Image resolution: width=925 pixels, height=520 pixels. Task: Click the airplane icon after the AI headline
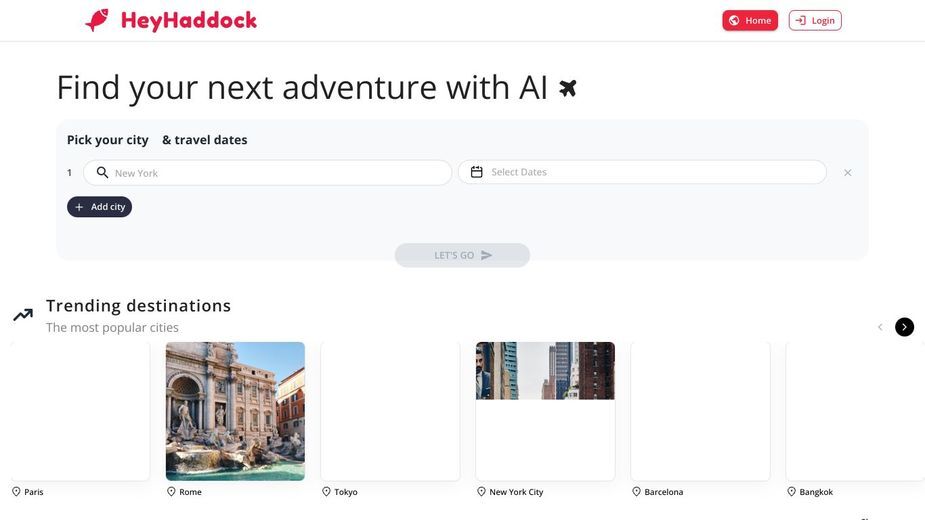pyautogui.click(x=568, y=89)
